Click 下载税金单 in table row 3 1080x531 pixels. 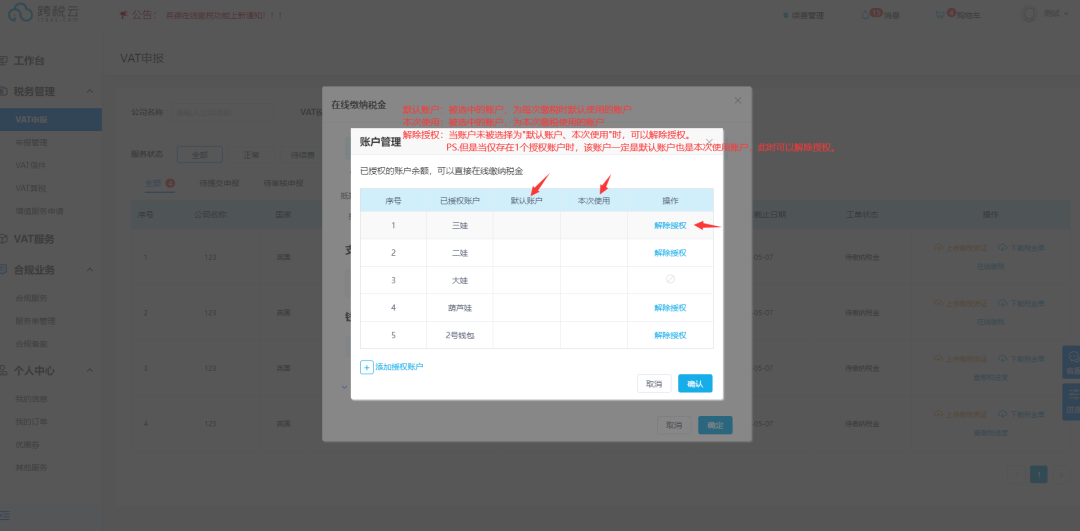click(1021, 360)
